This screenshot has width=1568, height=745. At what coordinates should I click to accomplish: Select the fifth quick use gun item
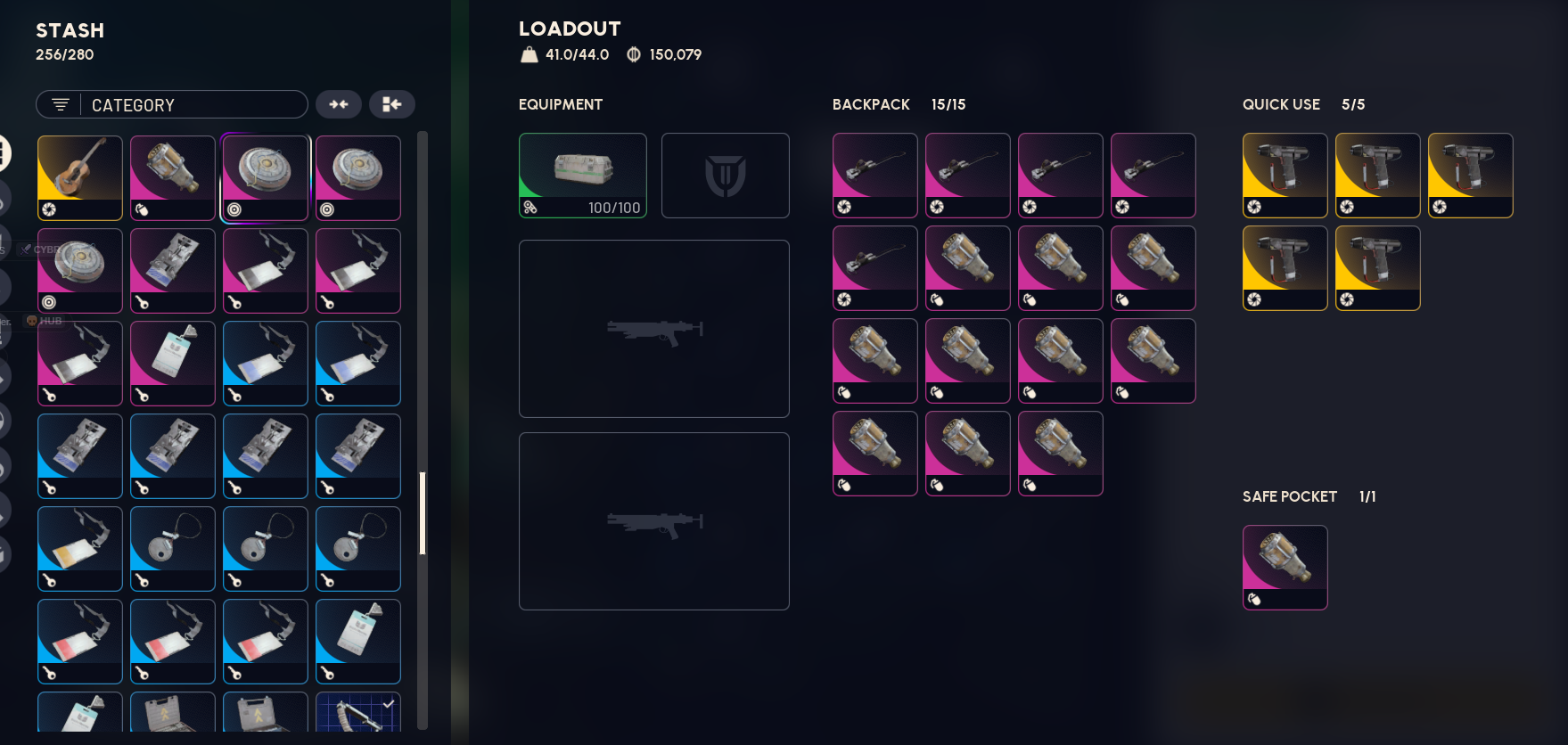point(1378,268)
